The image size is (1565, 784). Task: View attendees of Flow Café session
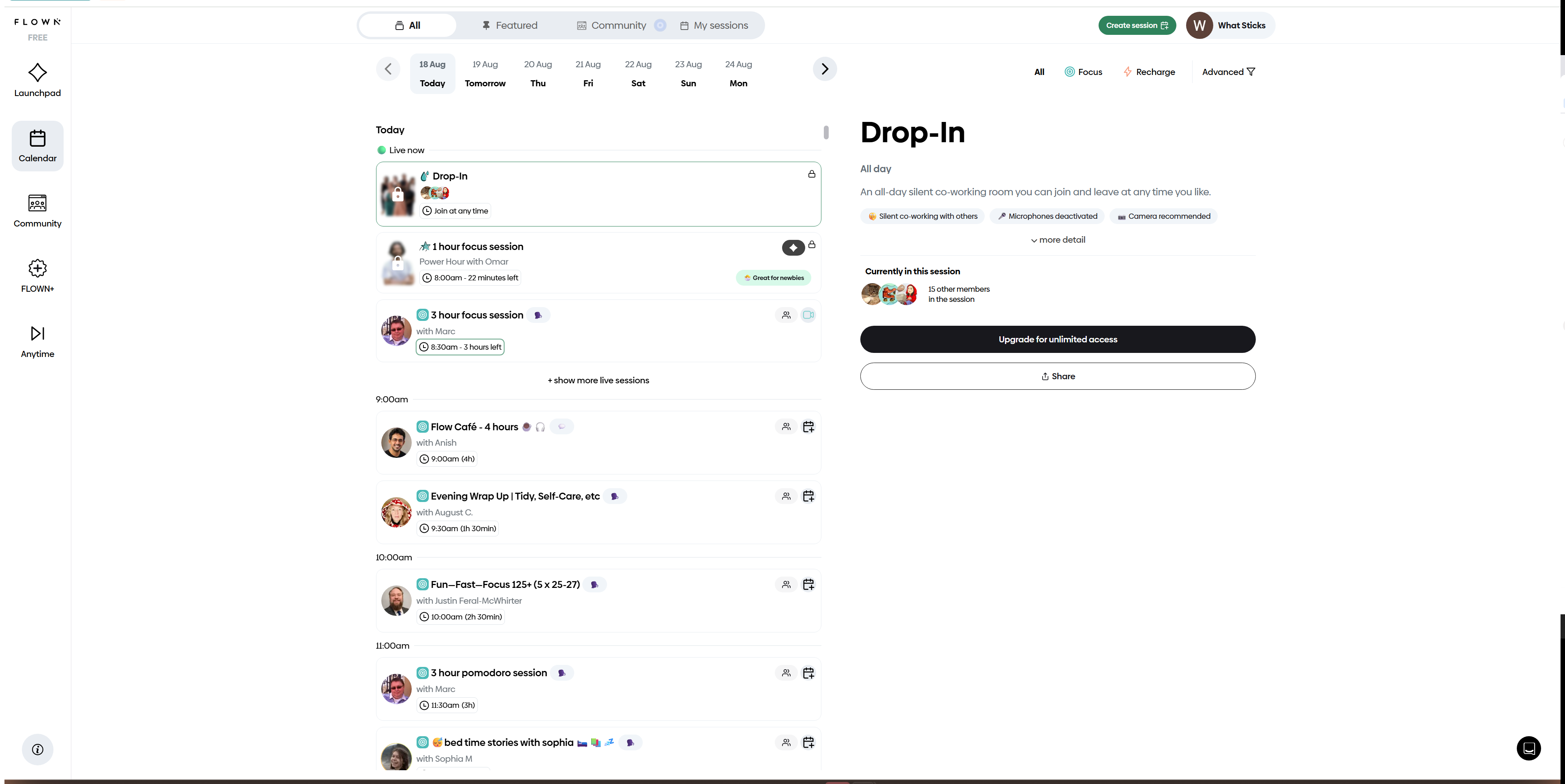click(786, 426)
